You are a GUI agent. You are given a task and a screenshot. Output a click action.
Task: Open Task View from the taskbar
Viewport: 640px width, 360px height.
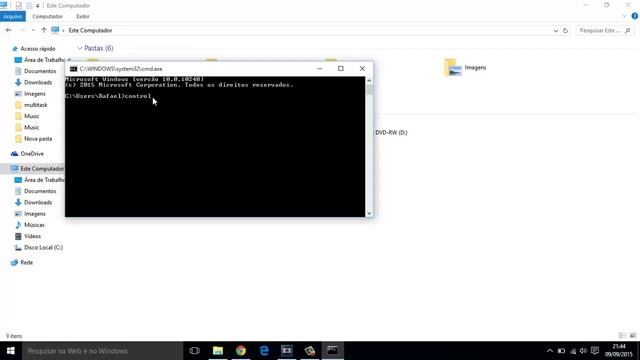(x=195, y=351)
